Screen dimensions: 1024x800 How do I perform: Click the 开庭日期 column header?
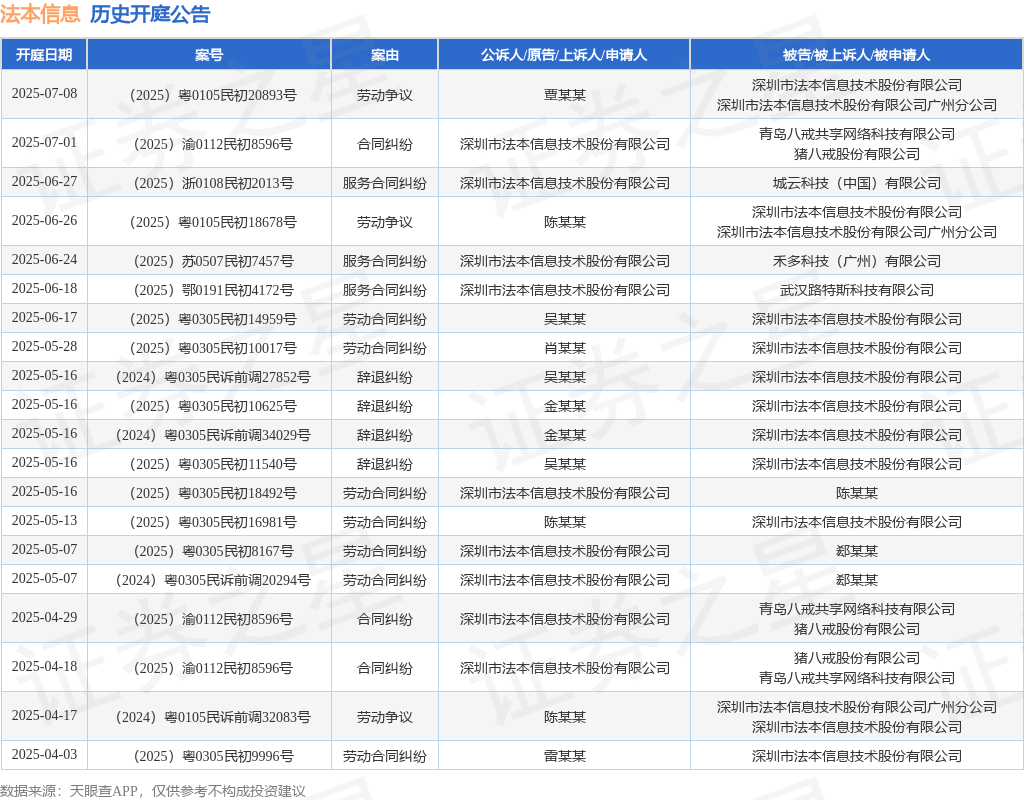click(x=44, y=55)
